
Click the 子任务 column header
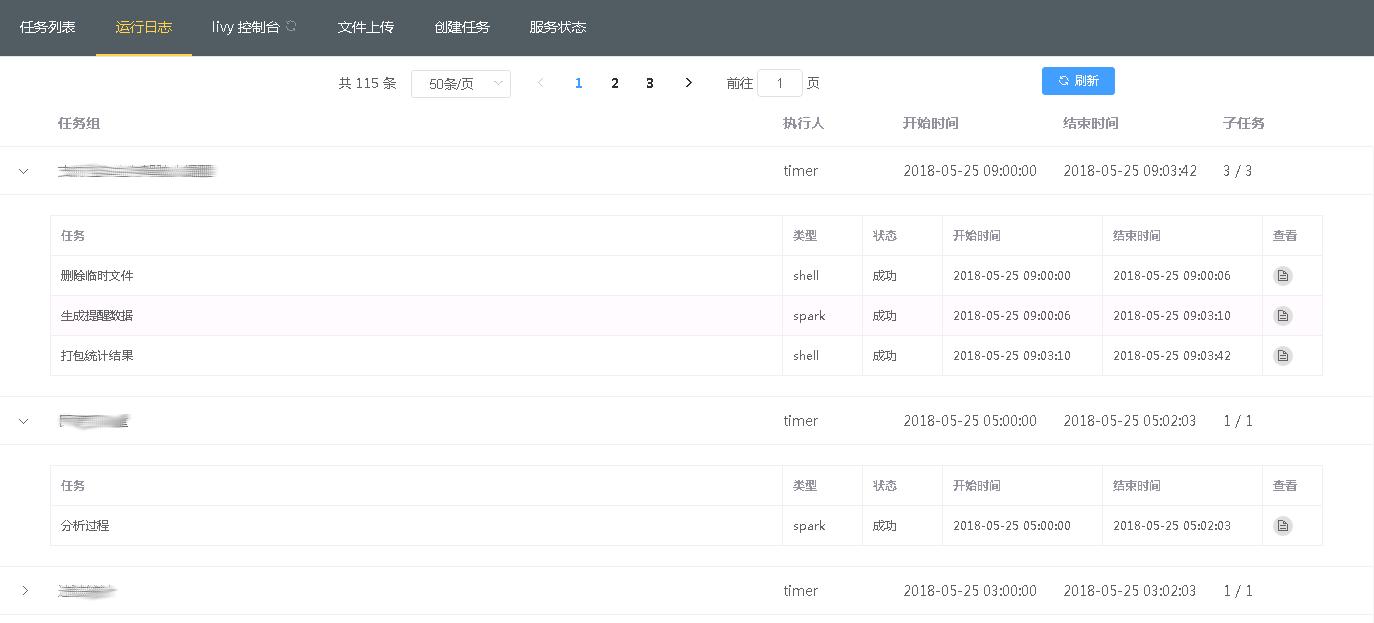point(1244,123)
